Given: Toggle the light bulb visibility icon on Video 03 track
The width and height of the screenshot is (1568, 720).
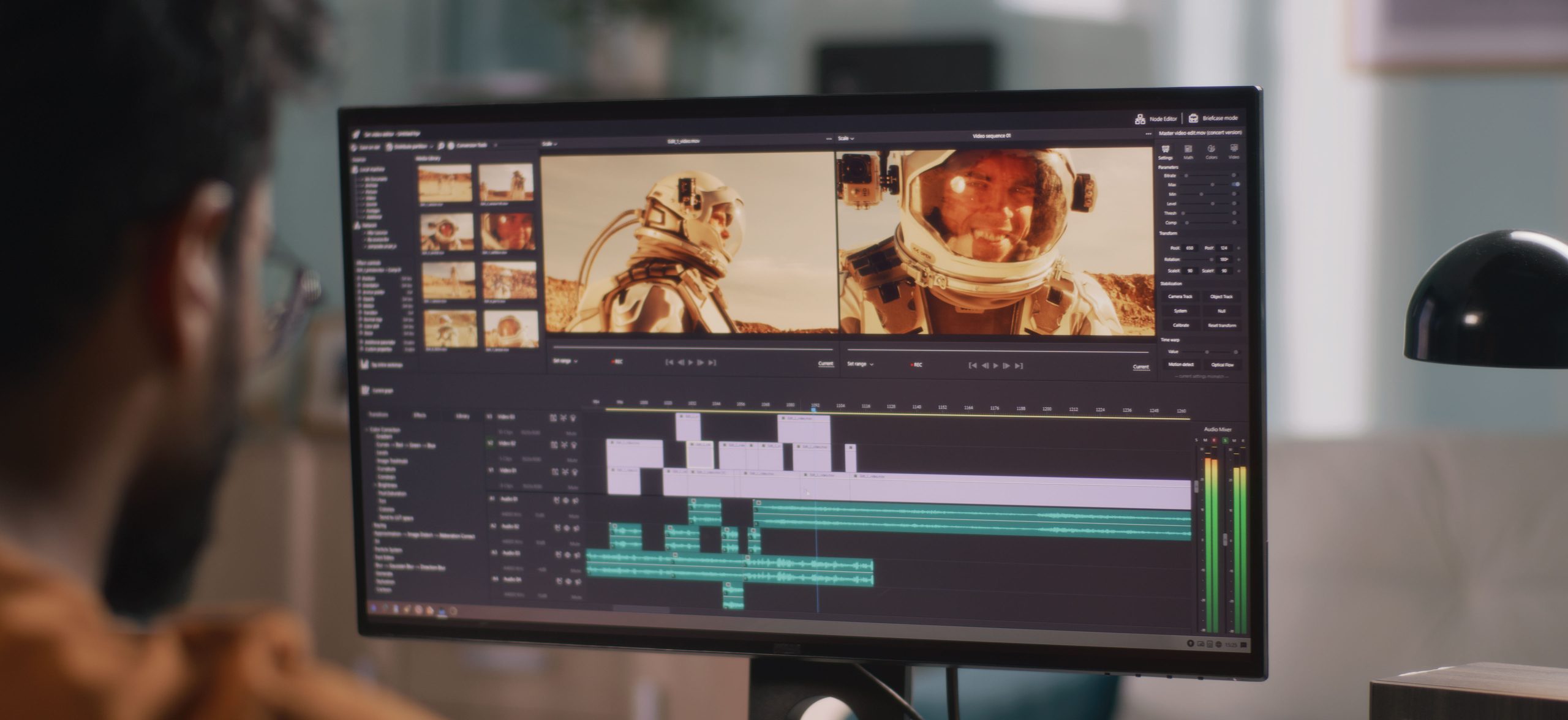Looking at the screenshot, I should point(573,418).
